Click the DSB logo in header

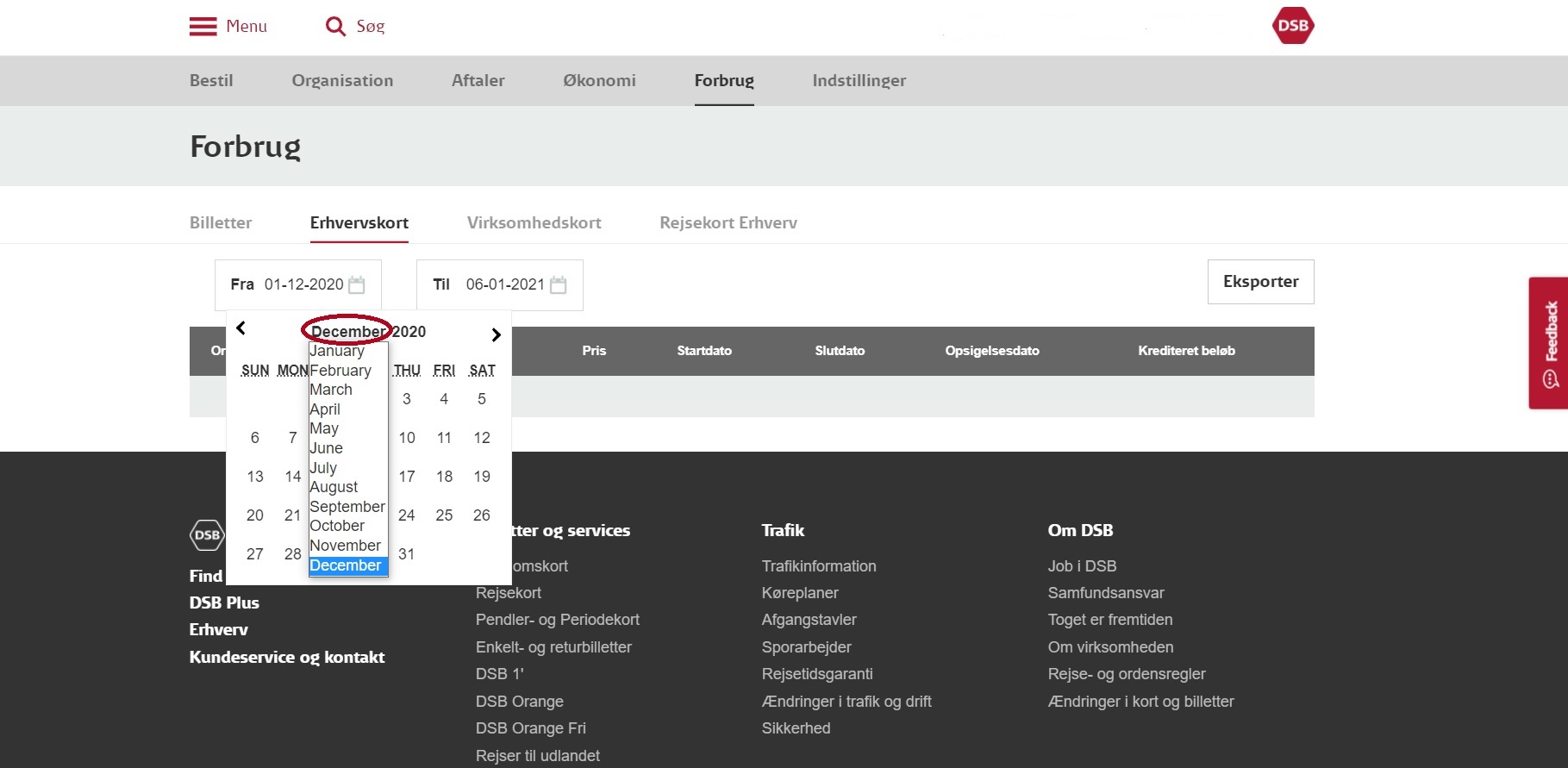click(x=1292, y=26)
